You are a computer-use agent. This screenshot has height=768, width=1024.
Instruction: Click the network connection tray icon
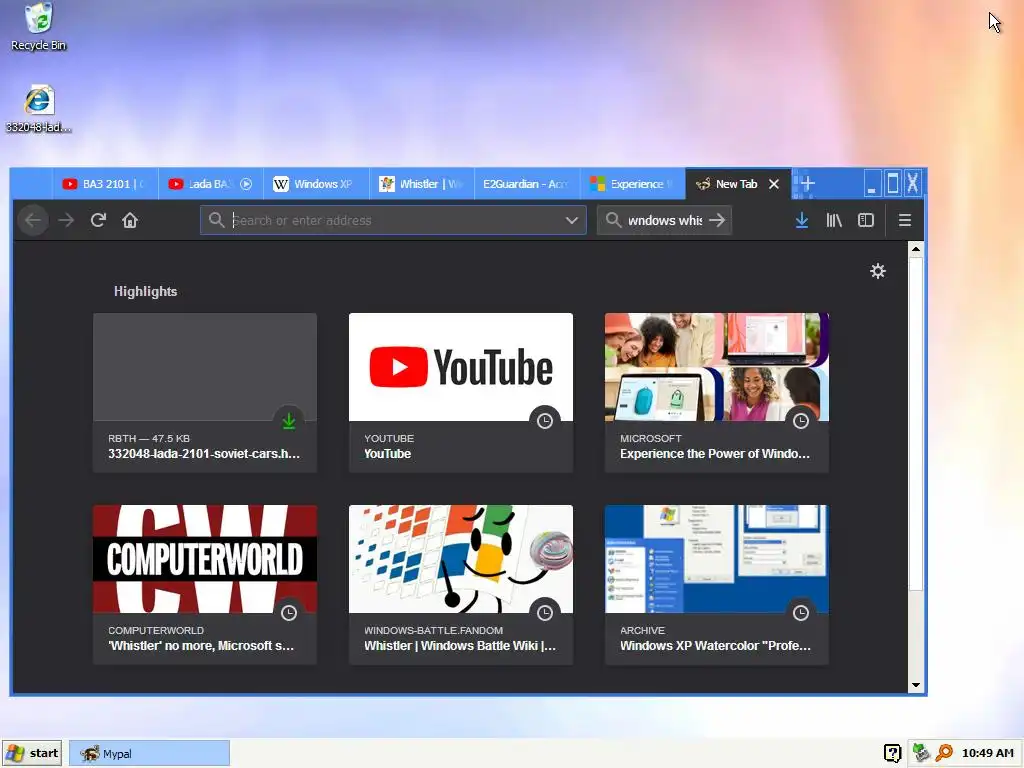(921, 753)
